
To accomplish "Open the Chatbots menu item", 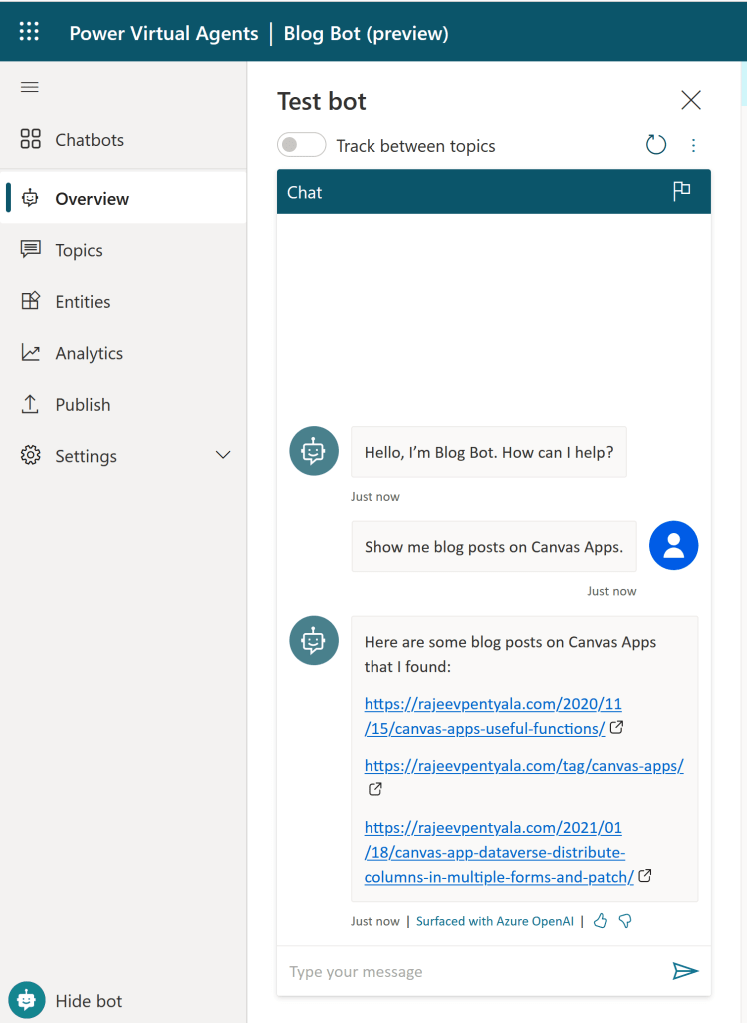I will (x=89, y=140).
